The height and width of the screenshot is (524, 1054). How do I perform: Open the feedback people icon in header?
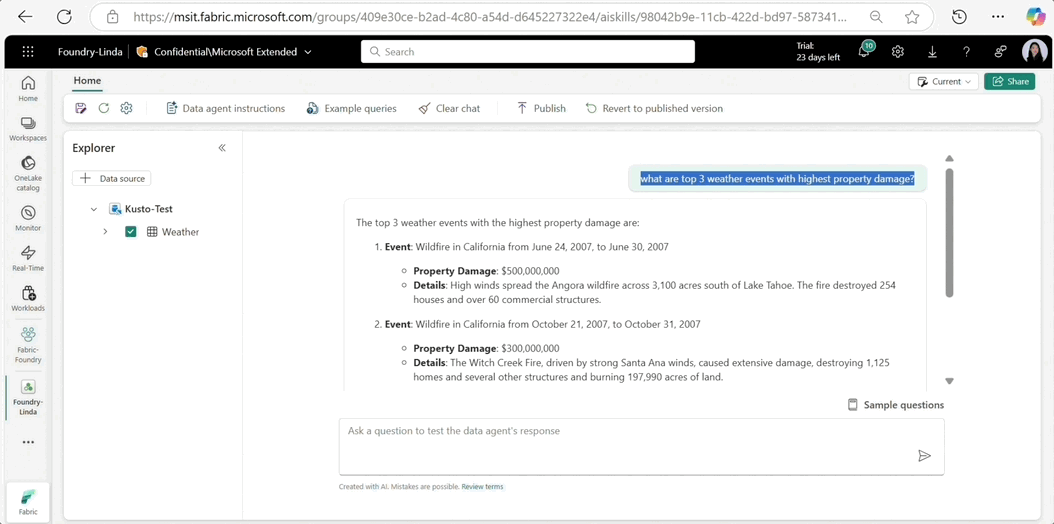(x=1001, y=52)
